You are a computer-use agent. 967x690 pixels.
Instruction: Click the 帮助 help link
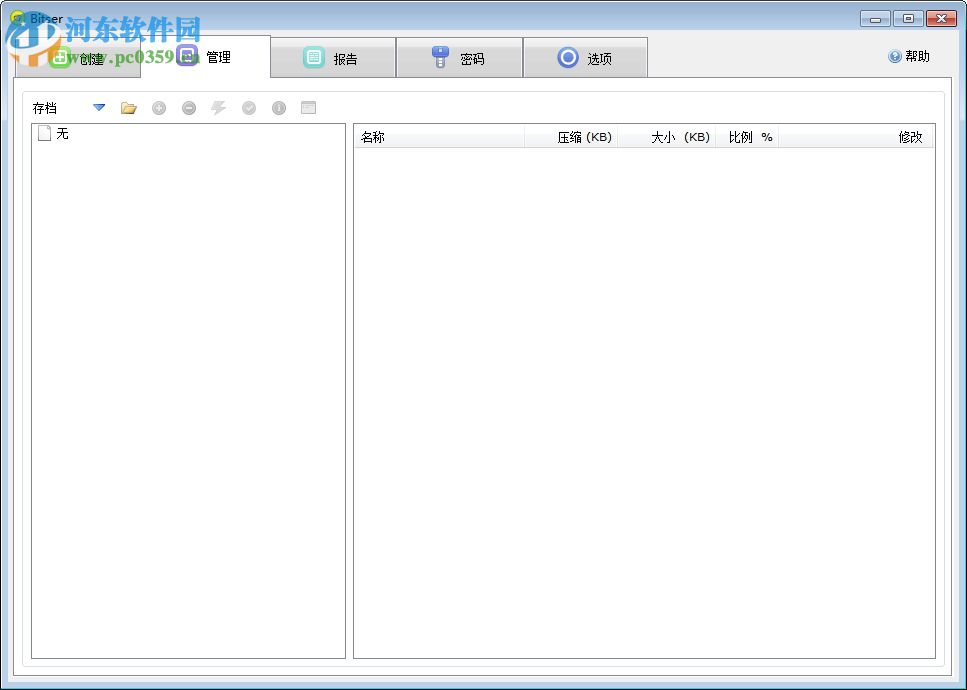tap(908, 56)
